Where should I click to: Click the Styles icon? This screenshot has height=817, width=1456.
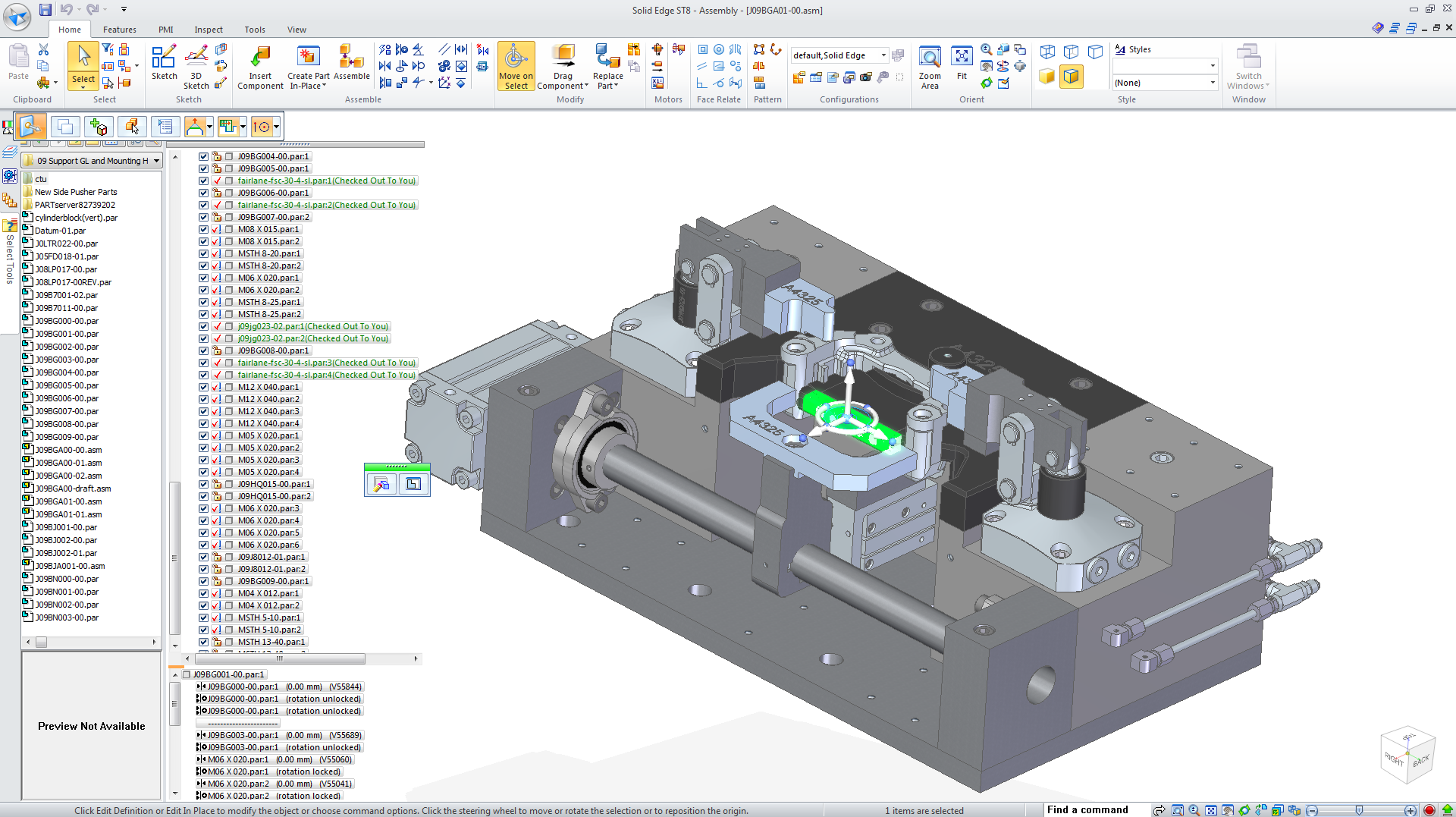point(1120,49)
